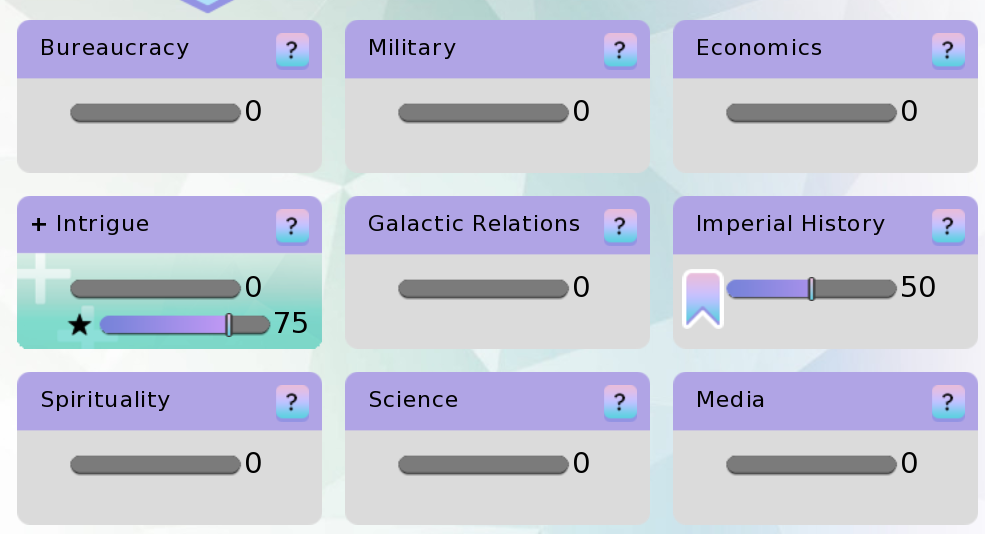This screenshot has width=985, height=534.
Task: Click the Media skill bar
Action: 811,464
